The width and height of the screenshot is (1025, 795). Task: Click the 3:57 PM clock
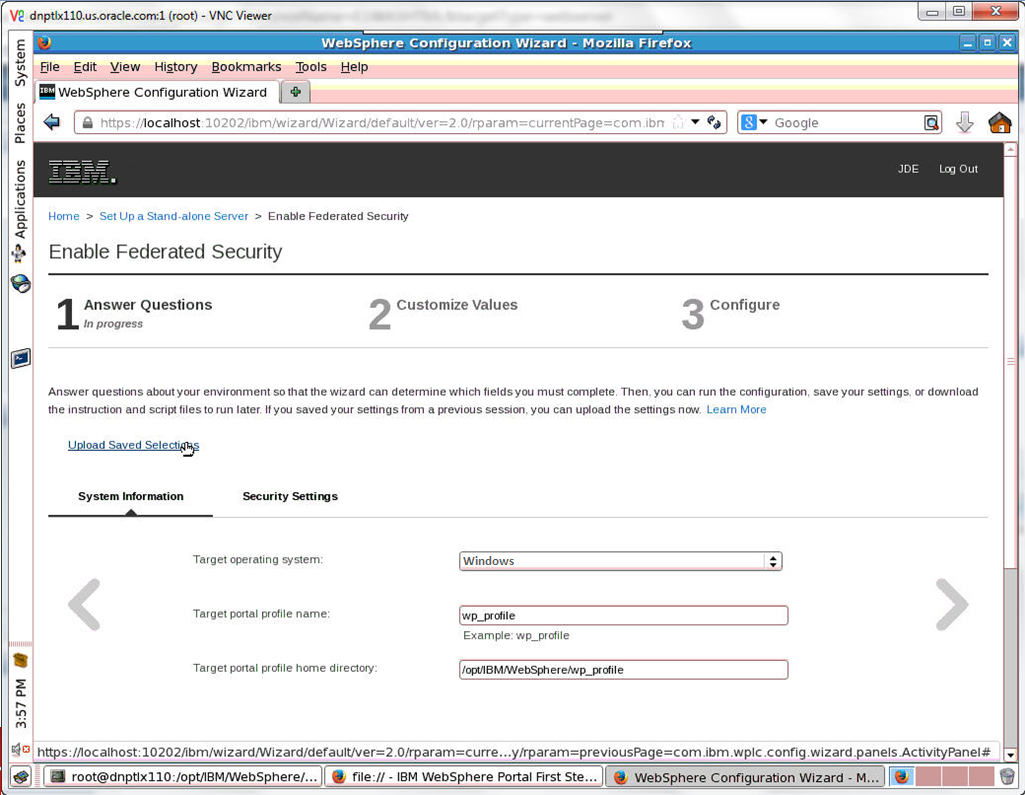tap(20, 703)
